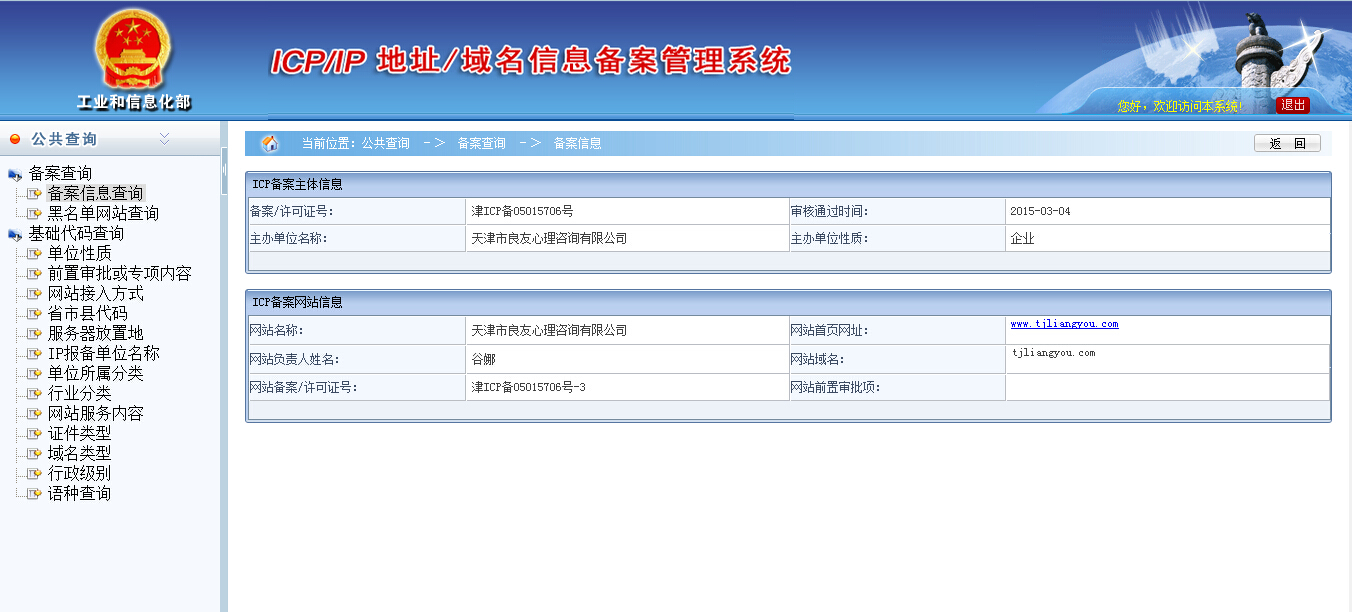Image resolution: width=1352 pixels, height=612 pixels.
Task: Click the date 2015-03-04
Action: point(1040,211)
